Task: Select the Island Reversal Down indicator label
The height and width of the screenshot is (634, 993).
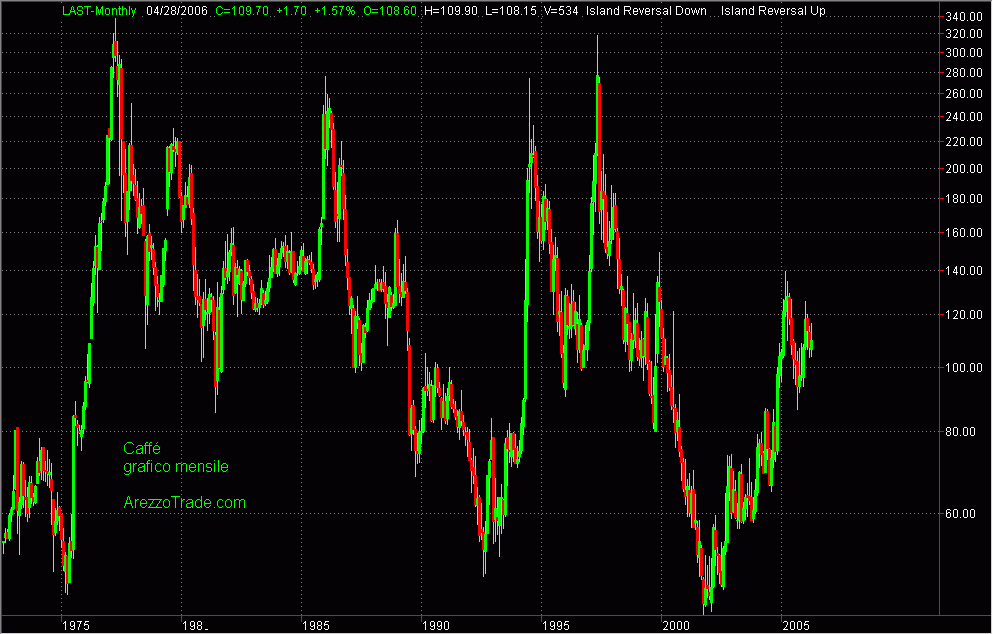Action: pos(647,11)
